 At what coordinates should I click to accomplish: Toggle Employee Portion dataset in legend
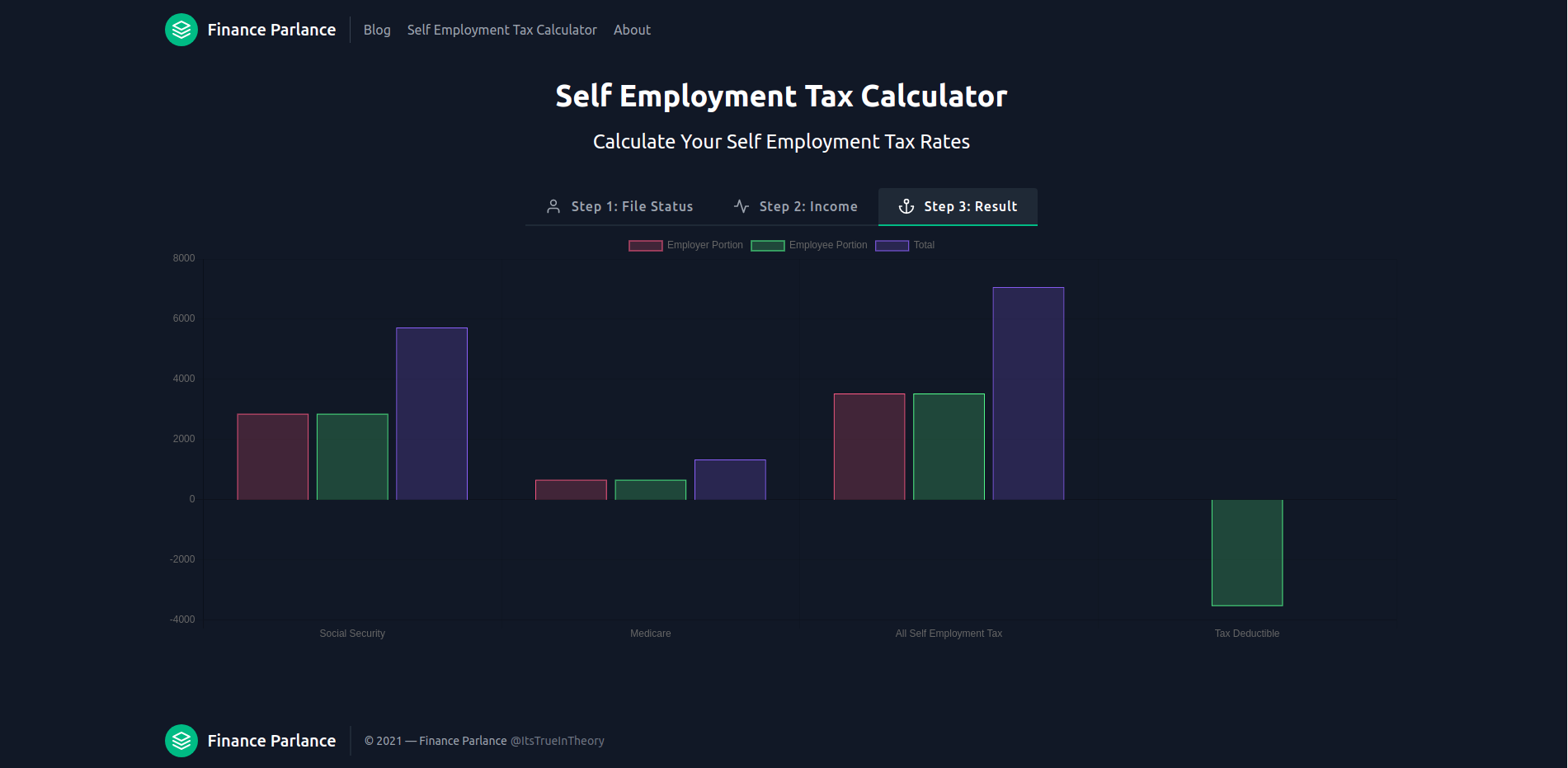[828, 245]
